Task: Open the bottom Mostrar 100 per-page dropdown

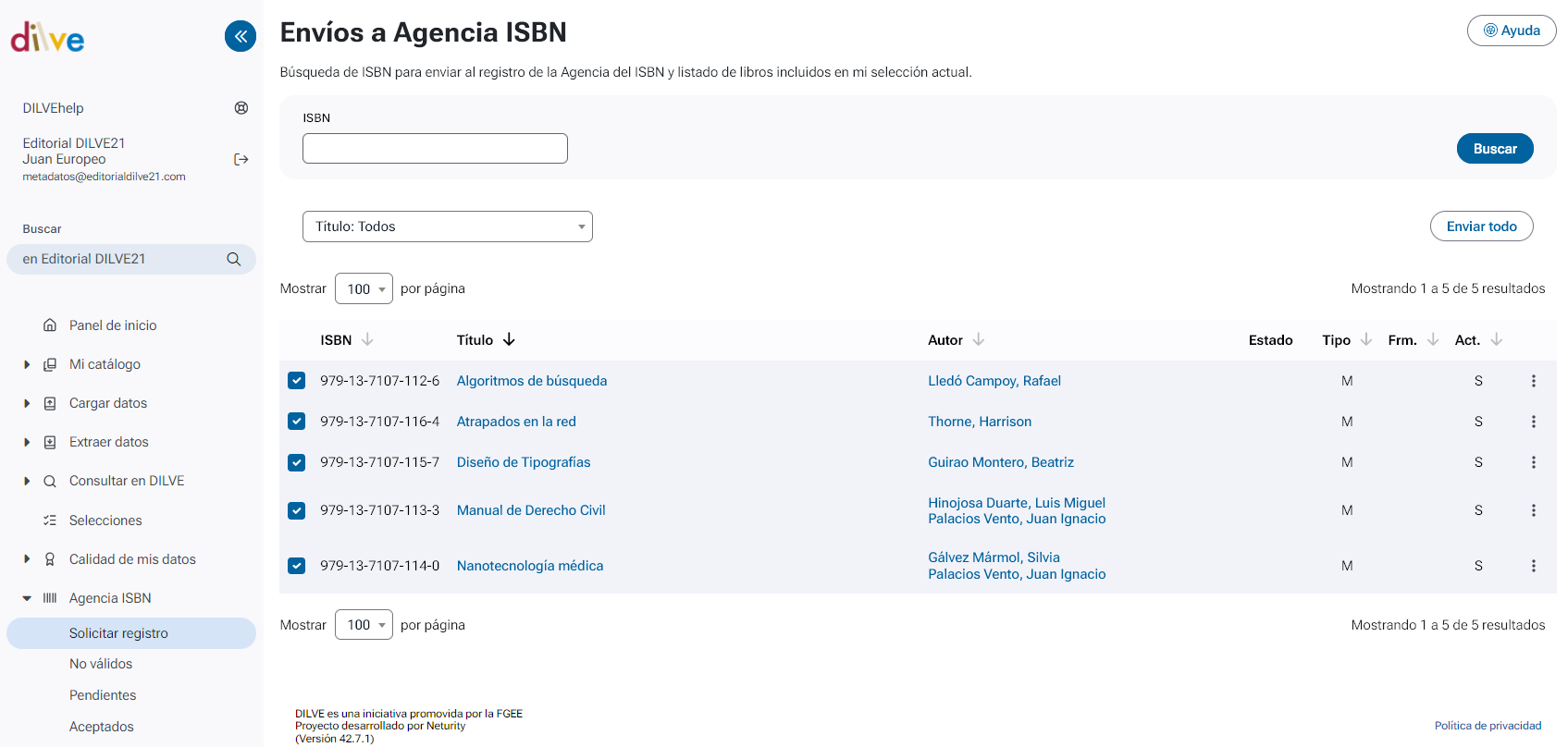Action: pos(364,625)
